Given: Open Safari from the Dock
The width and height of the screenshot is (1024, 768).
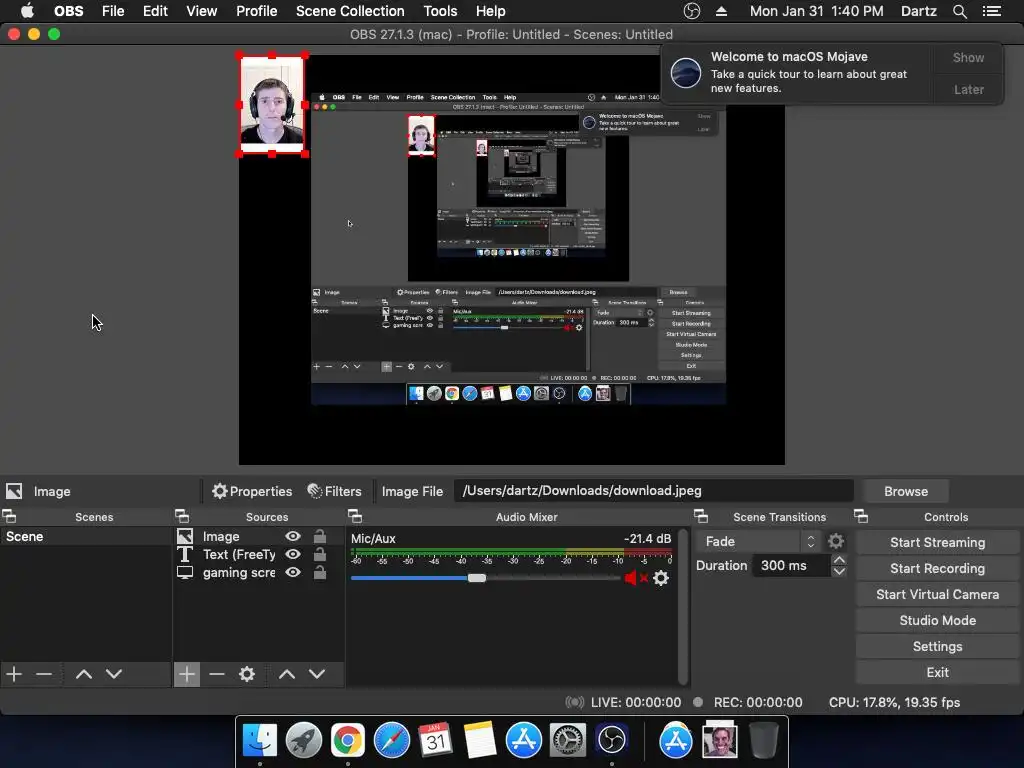Looking at the screenshot, I should pyautogui.click(x=391, y=741).
